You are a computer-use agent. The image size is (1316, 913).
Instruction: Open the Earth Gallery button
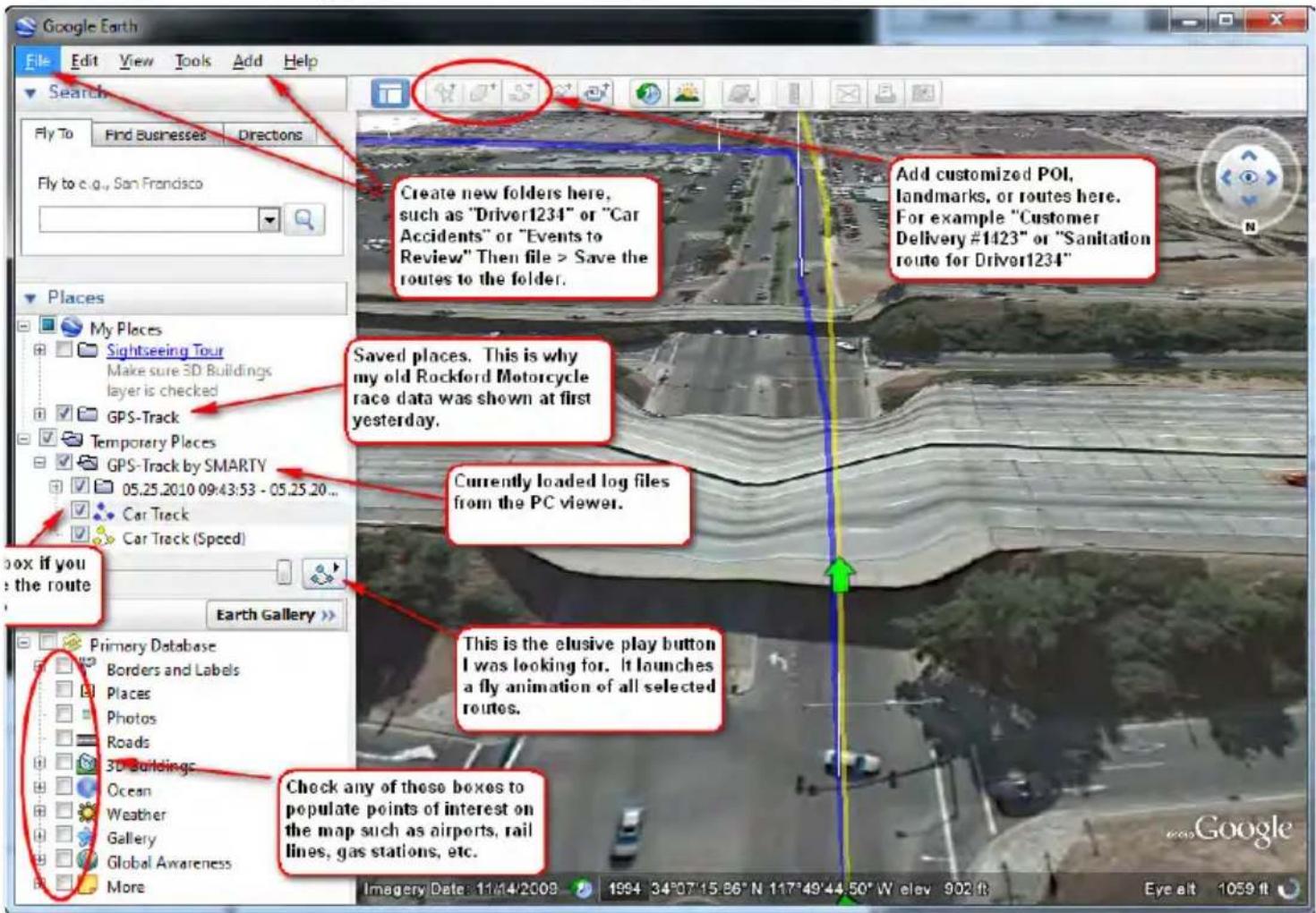click(276, 615)
